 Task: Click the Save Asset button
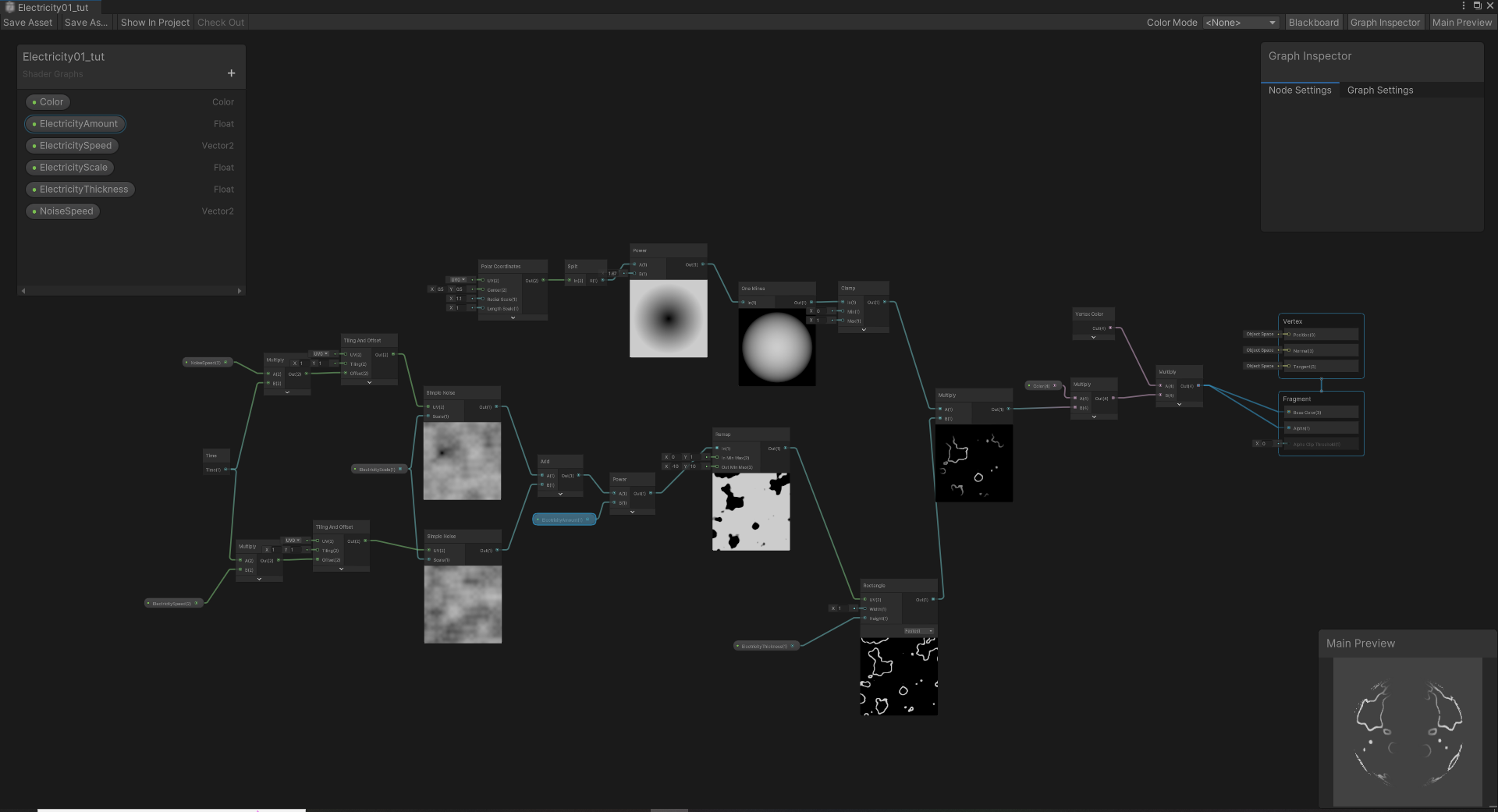[28, 23]
